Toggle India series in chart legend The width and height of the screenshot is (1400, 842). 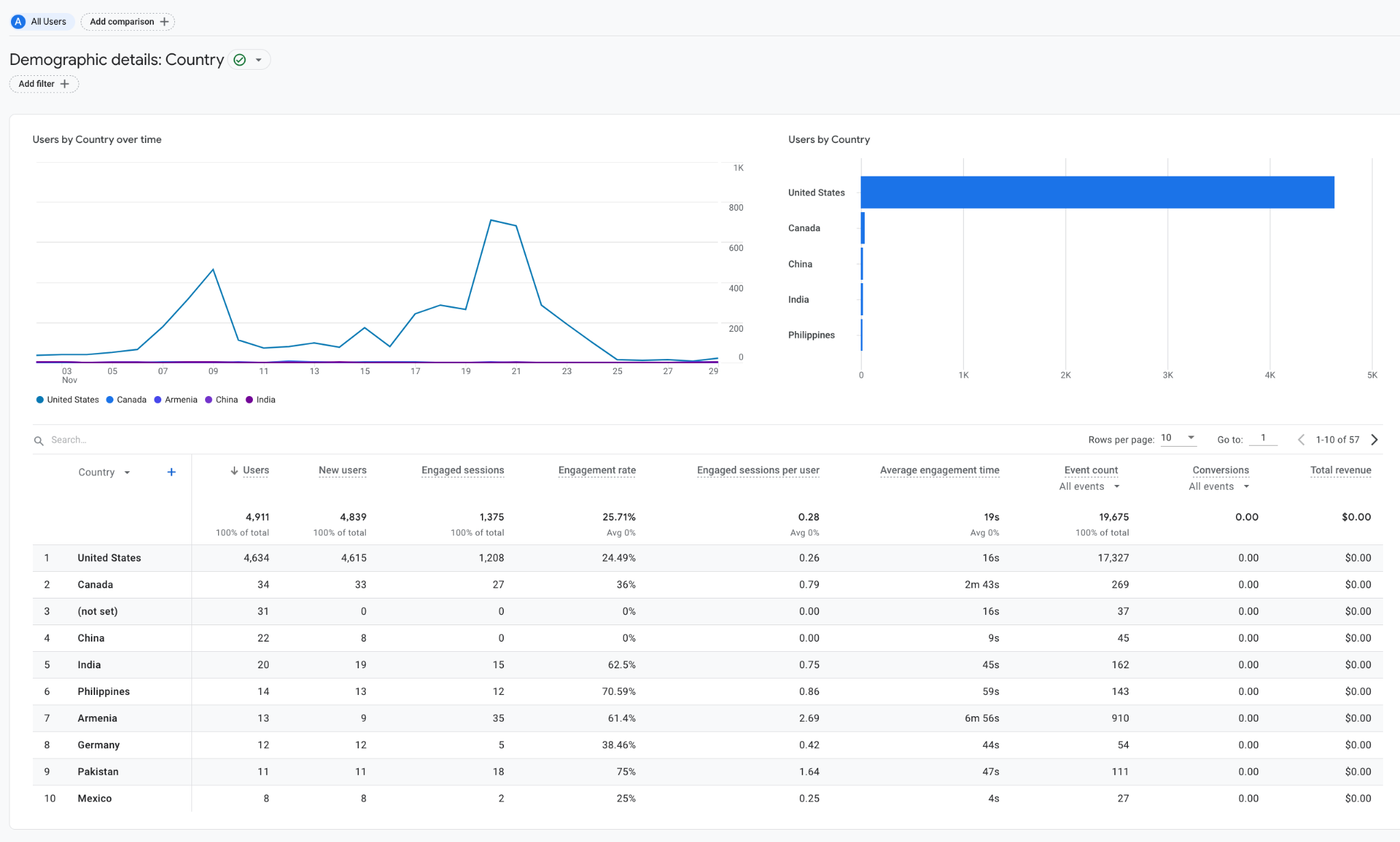(260, 400)
